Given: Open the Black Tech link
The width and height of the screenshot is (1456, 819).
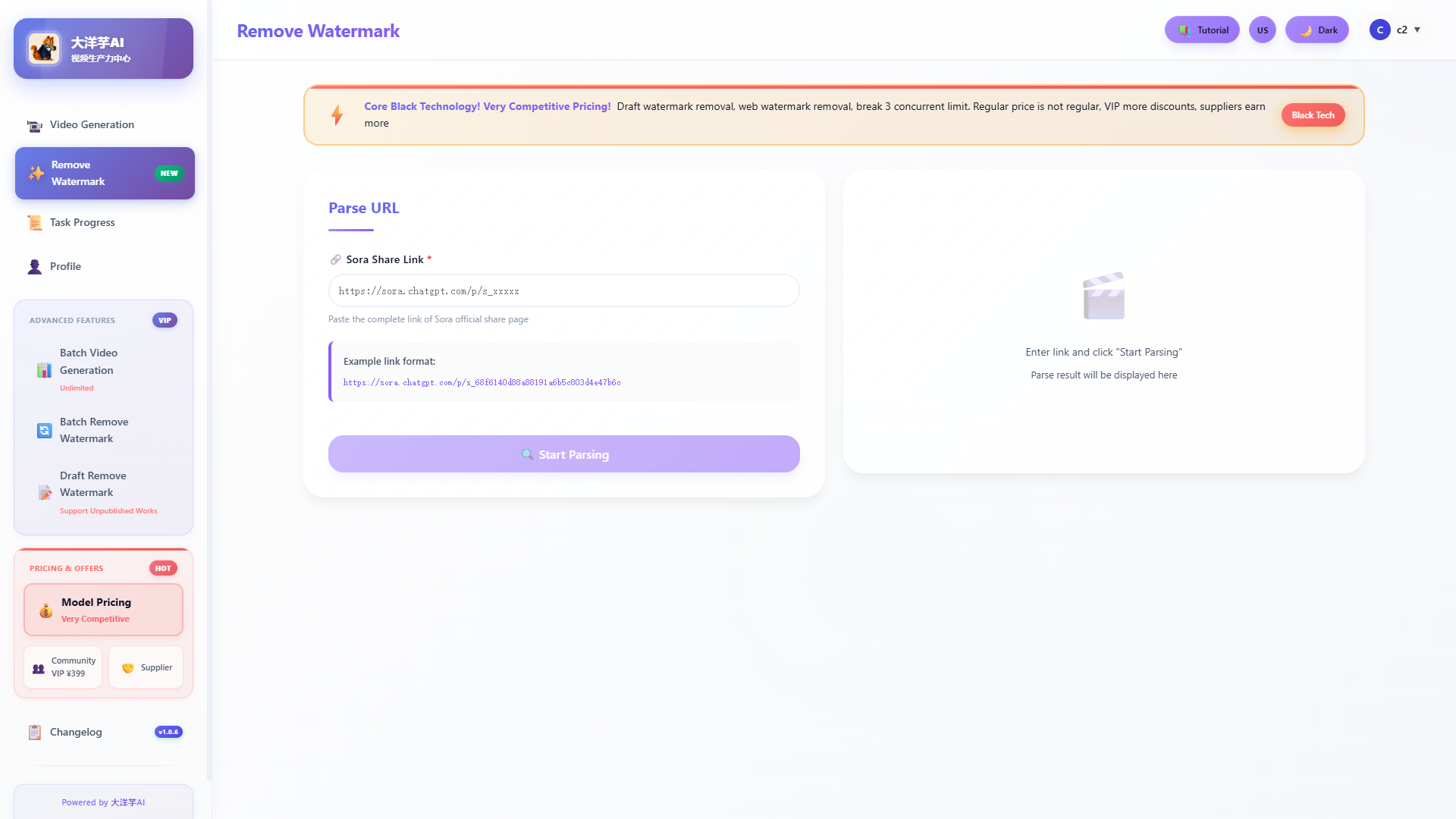Looking at the screenshot, I should (1313, 115).
